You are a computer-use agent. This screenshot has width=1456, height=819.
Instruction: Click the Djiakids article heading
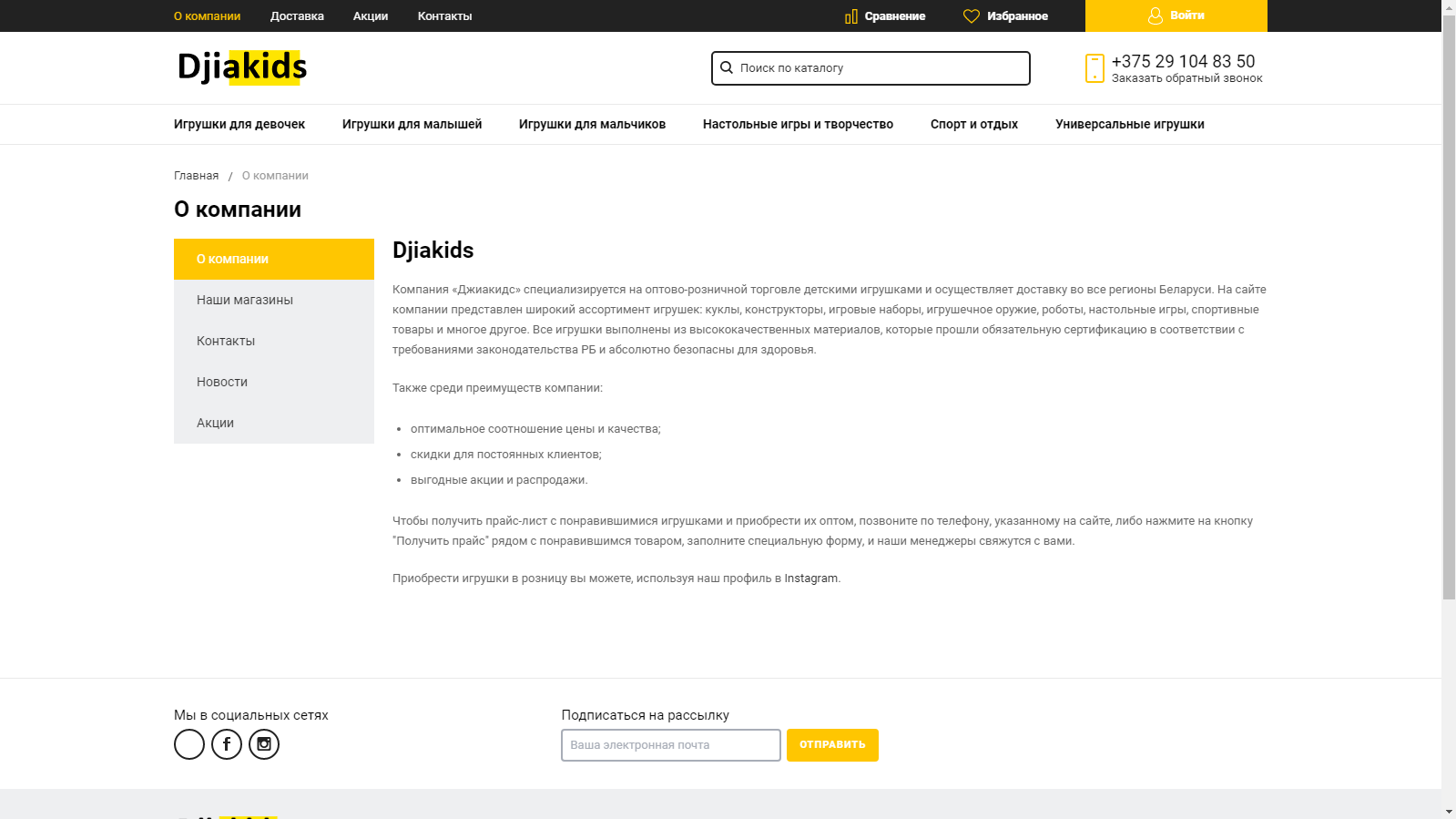pos(433,251)
